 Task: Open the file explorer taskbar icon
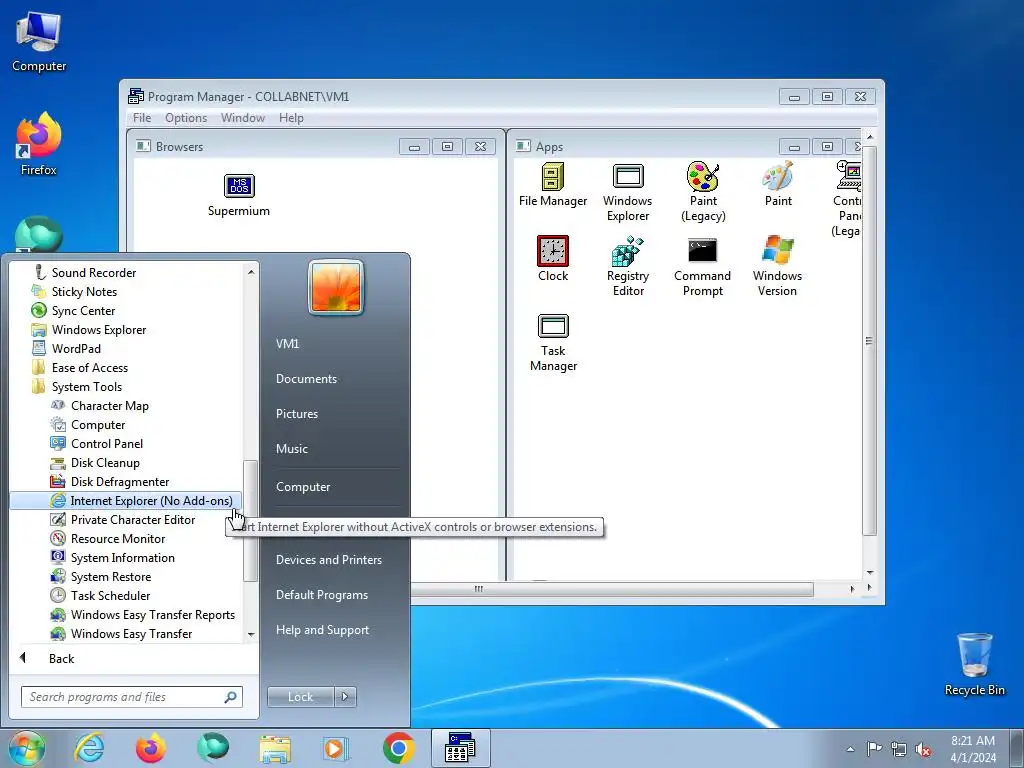(275, 748)
